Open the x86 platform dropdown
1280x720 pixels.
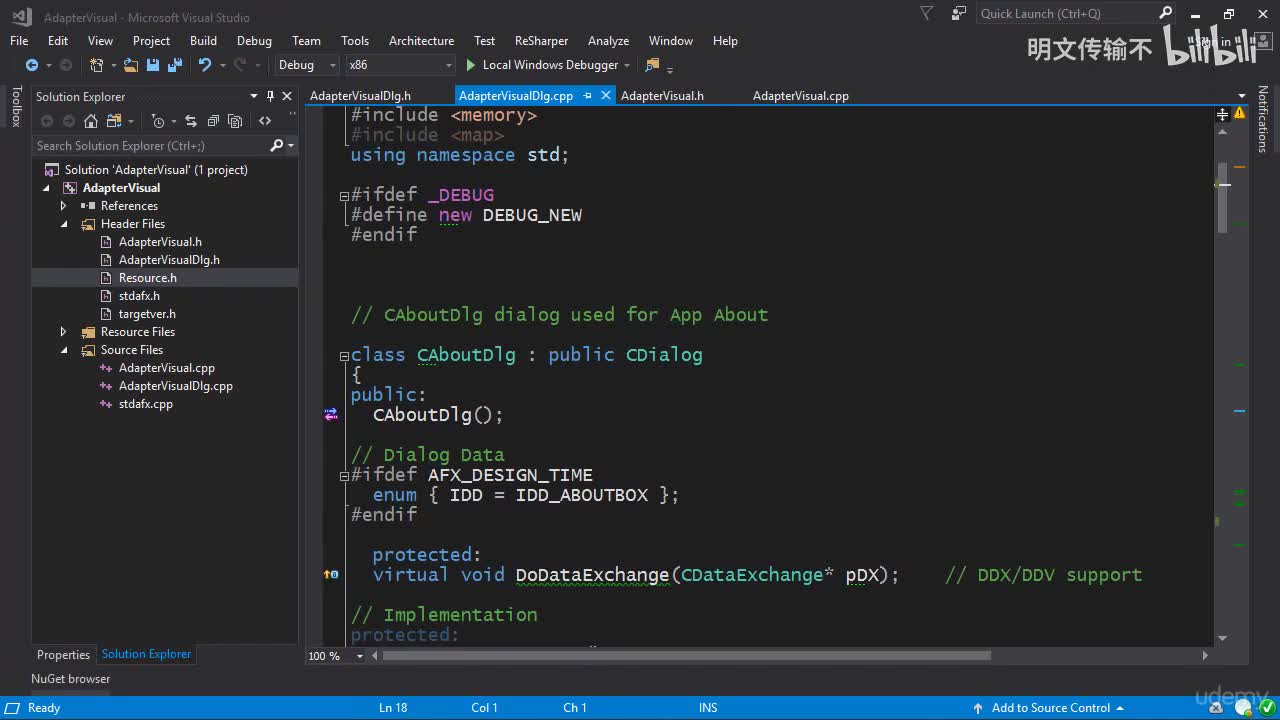coord(400,65)
